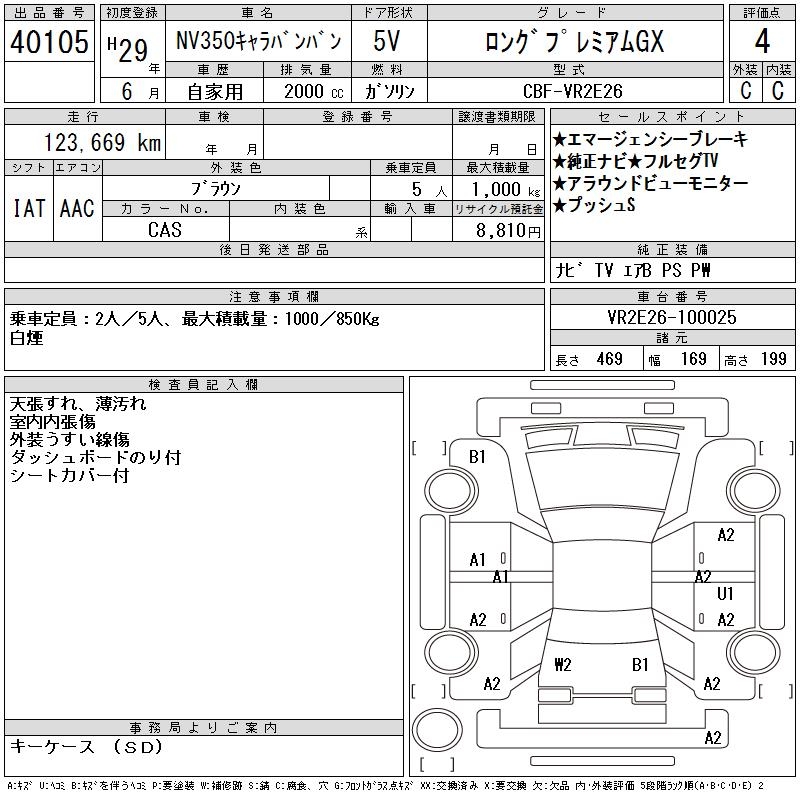
Task: Click the 事務局よりご案内 header
Action: tap(204, 728)
